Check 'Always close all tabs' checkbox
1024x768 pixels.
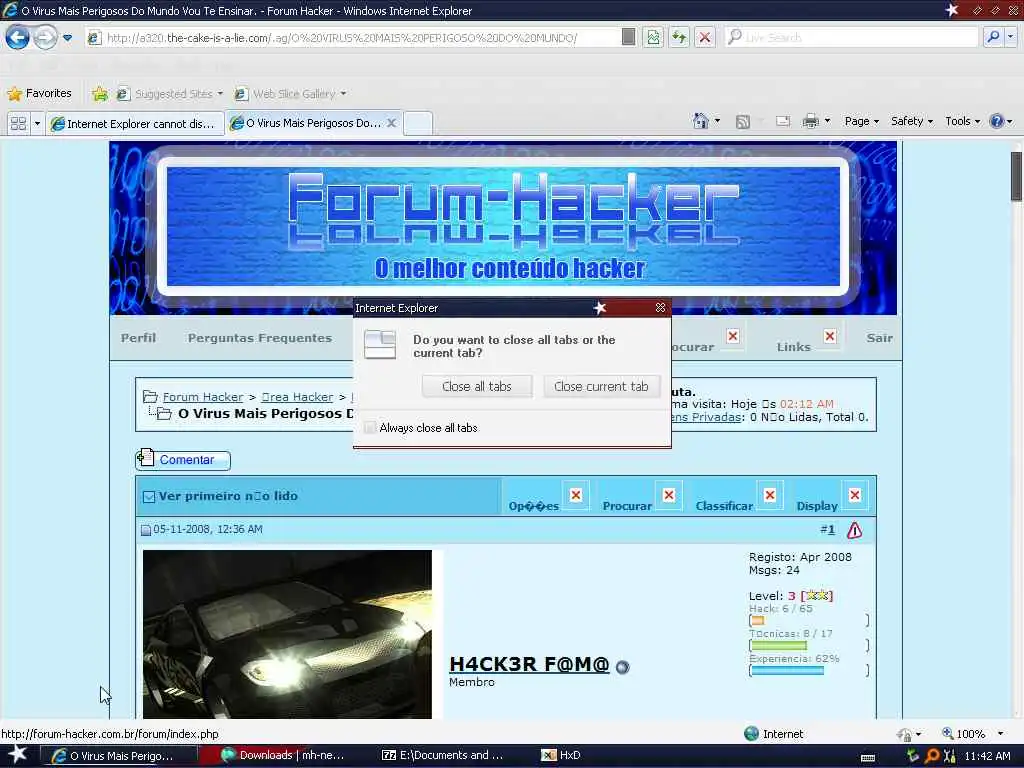[370, 428]
